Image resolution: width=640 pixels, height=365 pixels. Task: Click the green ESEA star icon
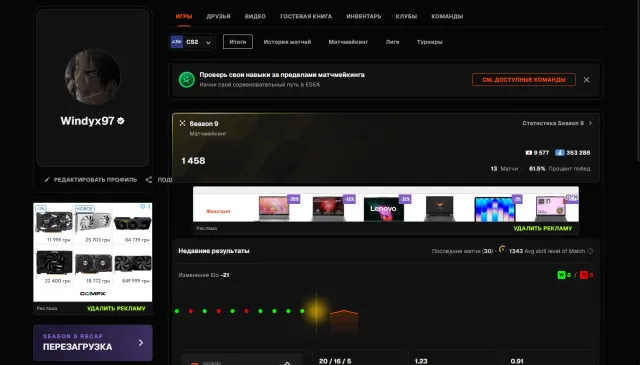coord(187,80)
